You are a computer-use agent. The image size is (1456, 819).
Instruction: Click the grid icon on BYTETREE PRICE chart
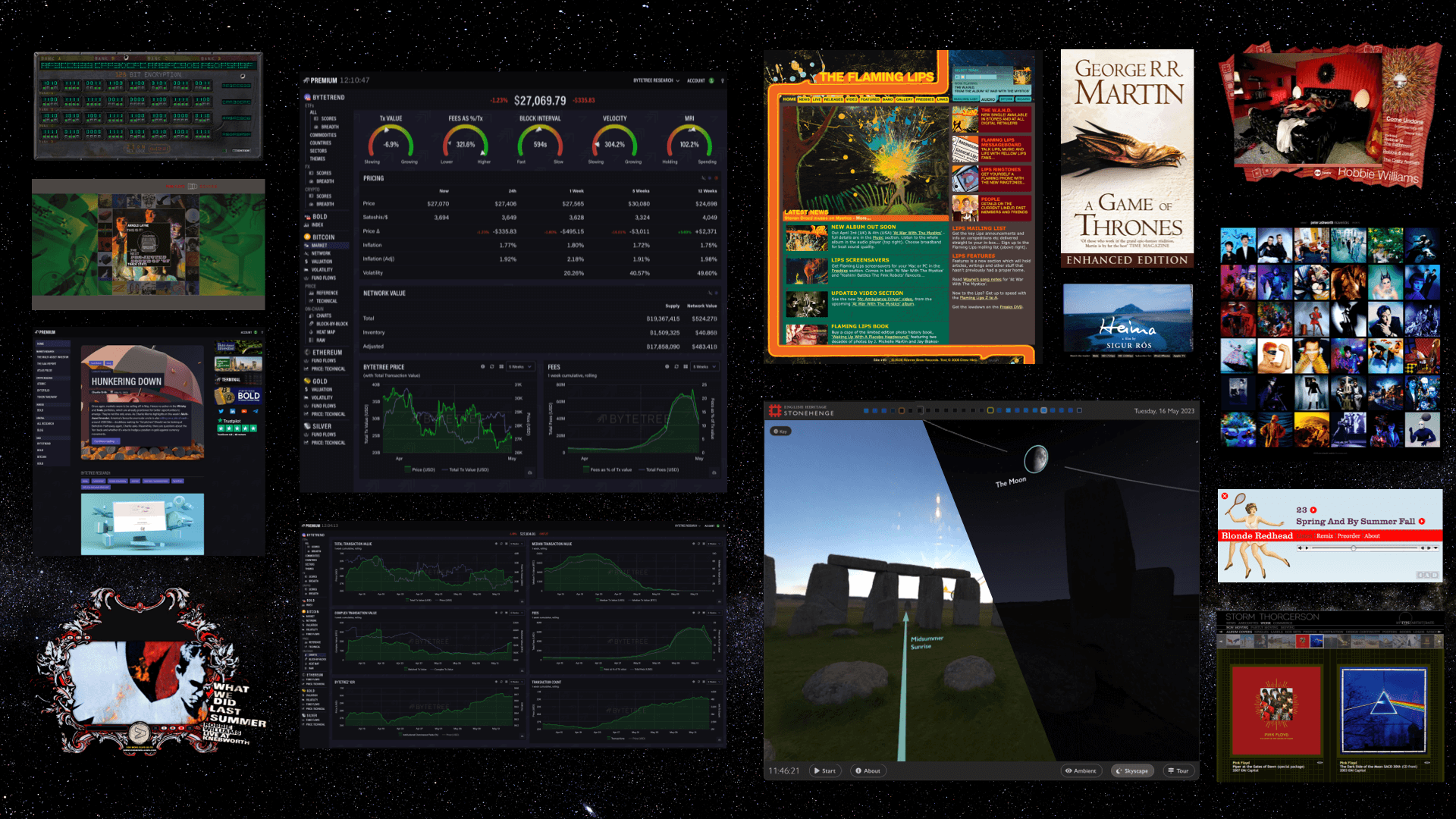pos(501,366)
